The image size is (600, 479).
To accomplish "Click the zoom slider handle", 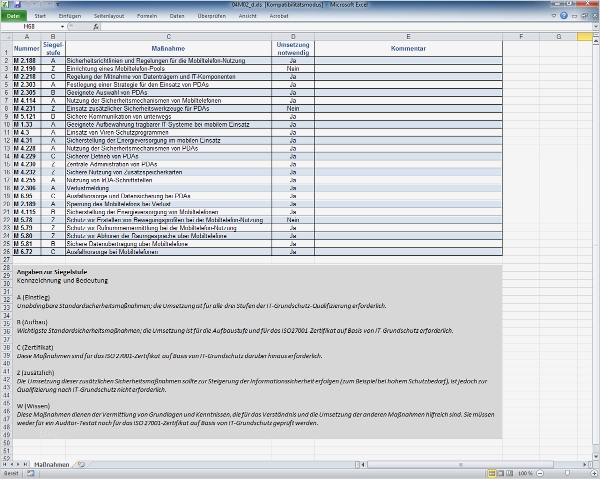I will (x=567, y=473).
